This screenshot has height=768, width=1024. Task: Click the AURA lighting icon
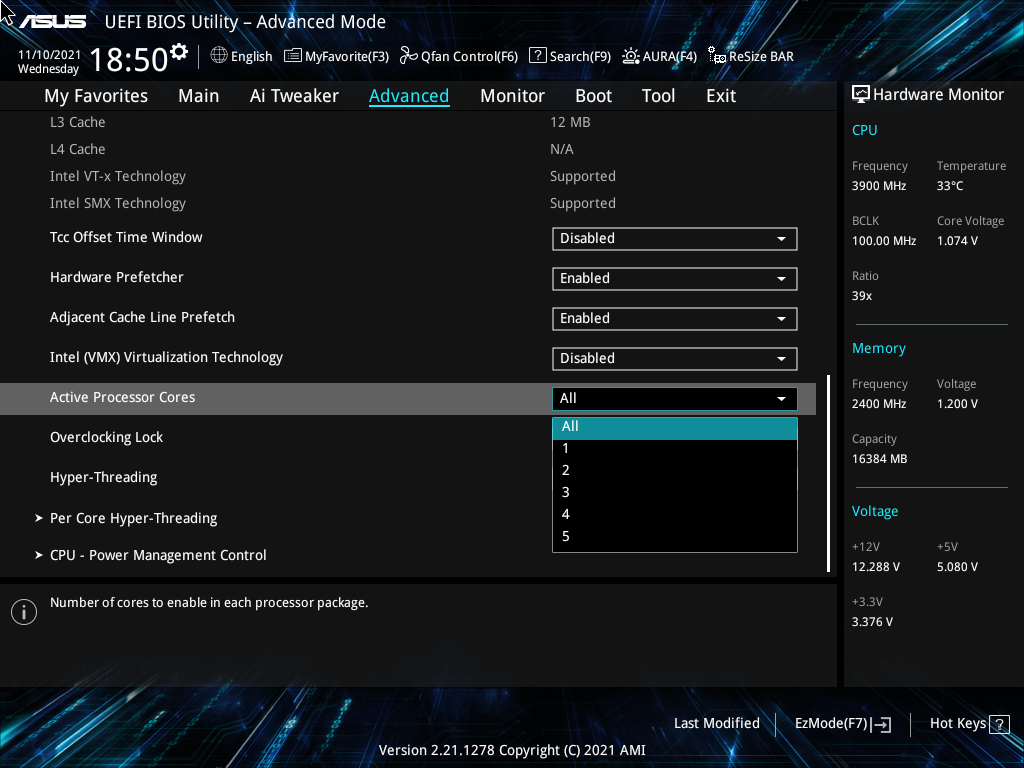click(x=630, y=56)
